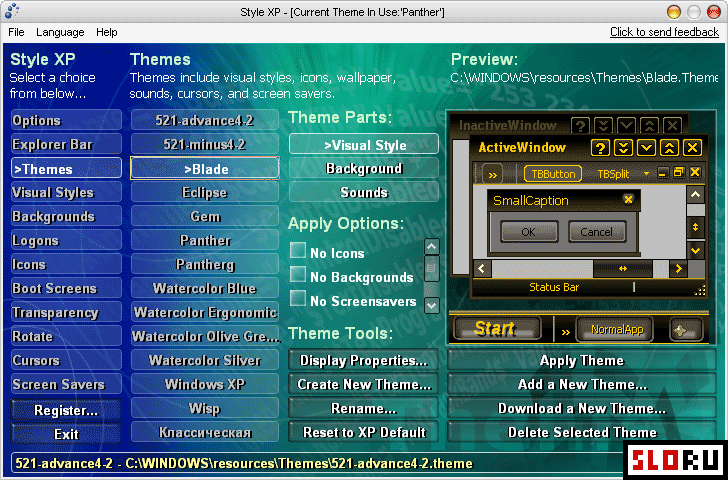
Task: Open the Boot Screens section
Action: 66,288
